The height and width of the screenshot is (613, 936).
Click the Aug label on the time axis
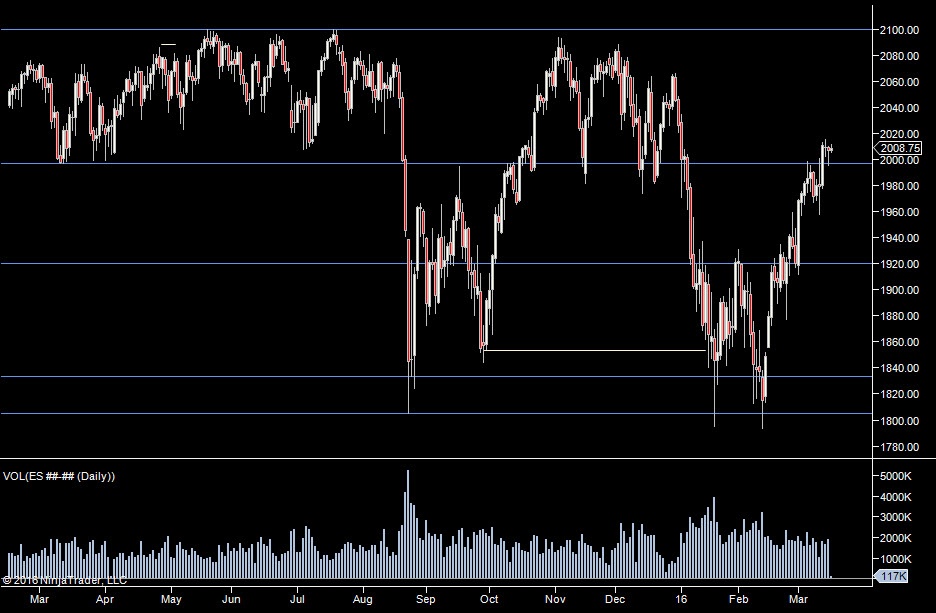(363, 601)
